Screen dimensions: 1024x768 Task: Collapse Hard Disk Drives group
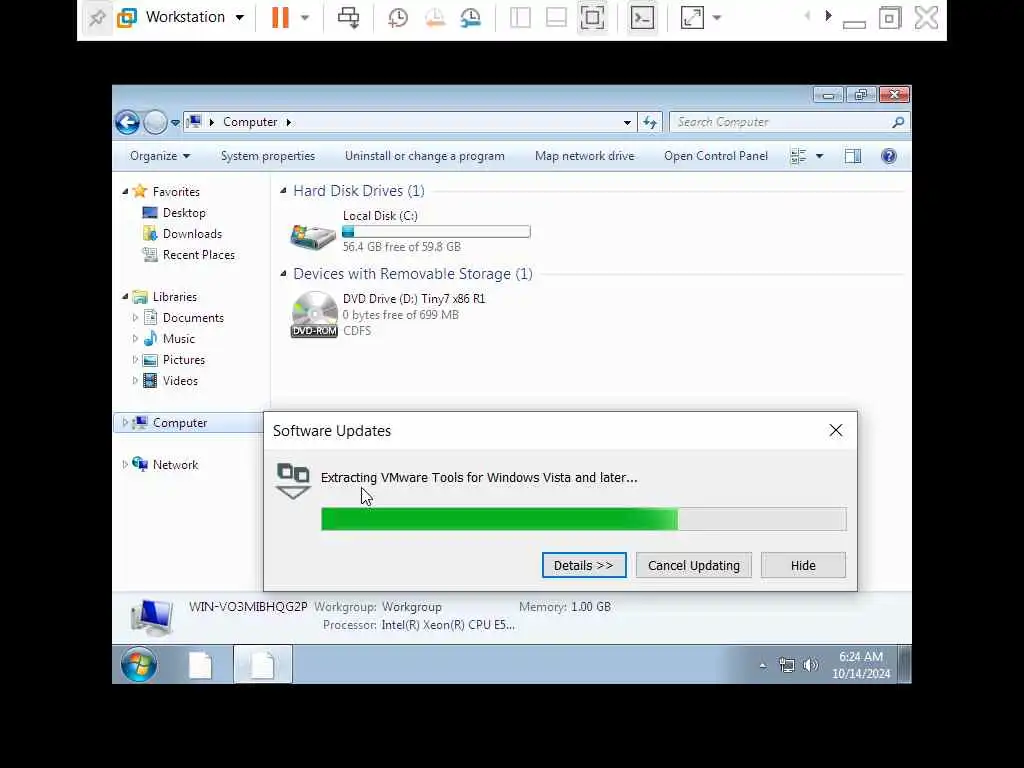[x=283, y=191]
